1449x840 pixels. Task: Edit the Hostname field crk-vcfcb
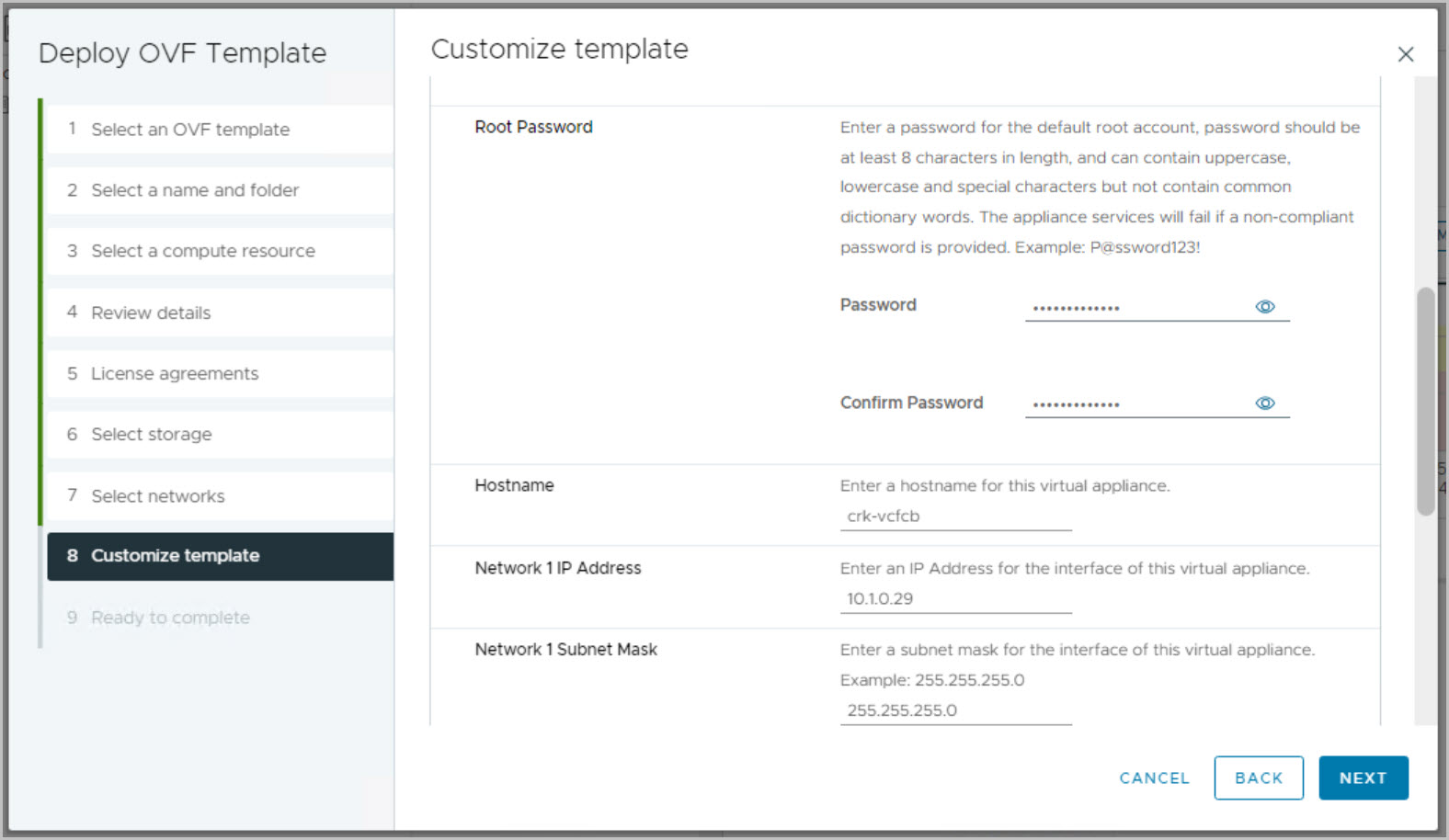coord(955,516)
